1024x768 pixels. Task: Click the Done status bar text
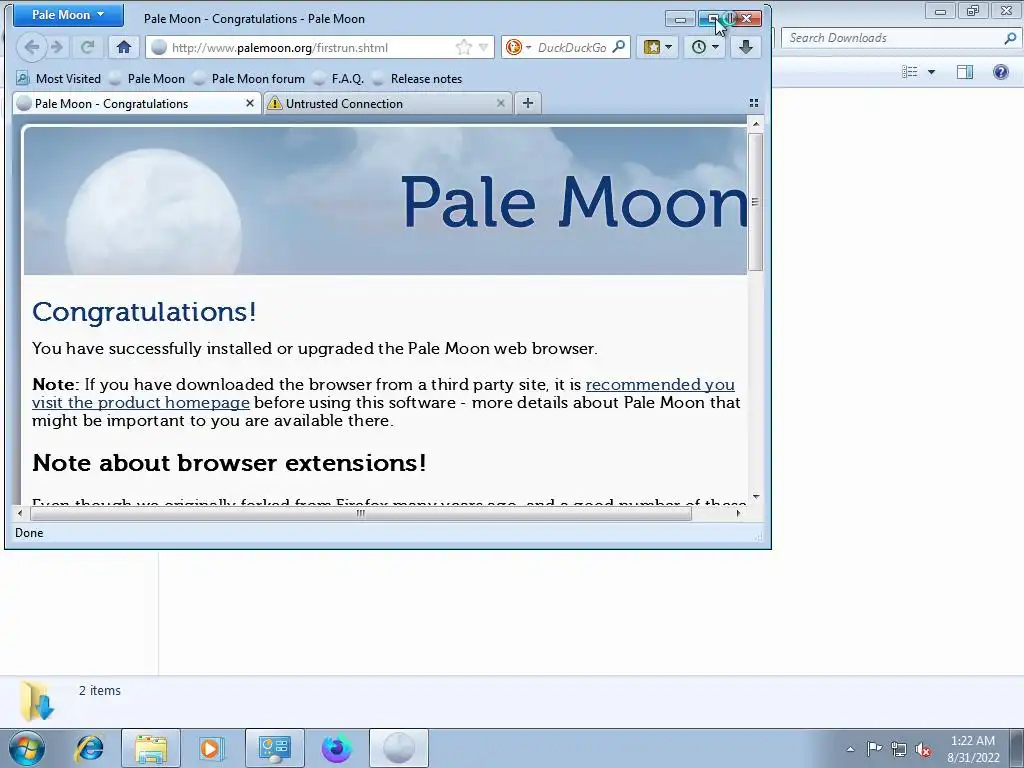[x=29, y=533]
